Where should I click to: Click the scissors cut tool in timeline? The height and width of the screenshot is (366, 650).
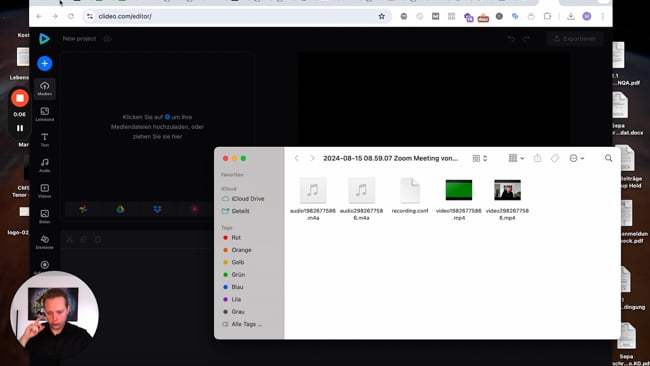pyautogui.click(x=70, y=240)
